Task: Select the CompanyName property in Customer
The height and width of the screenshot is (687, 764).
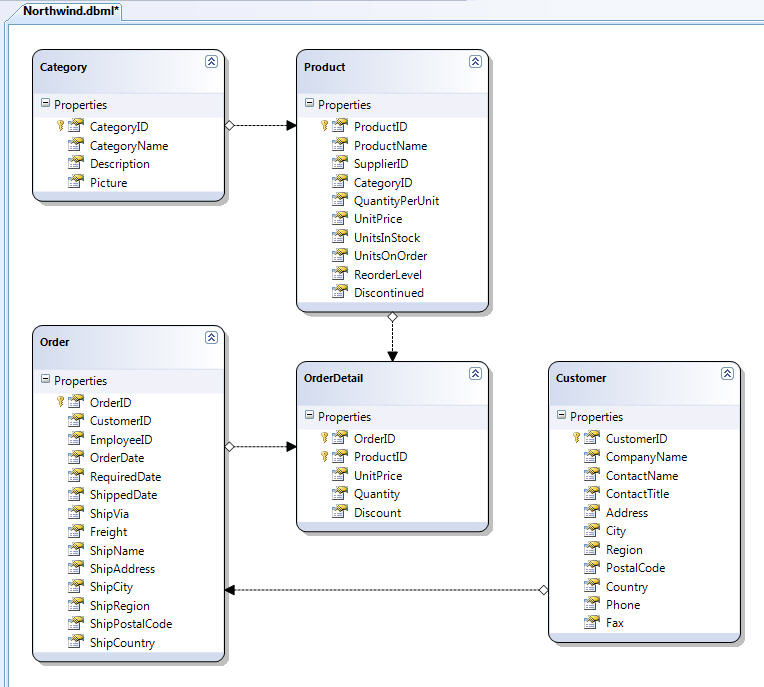Action: click(646, 457)
